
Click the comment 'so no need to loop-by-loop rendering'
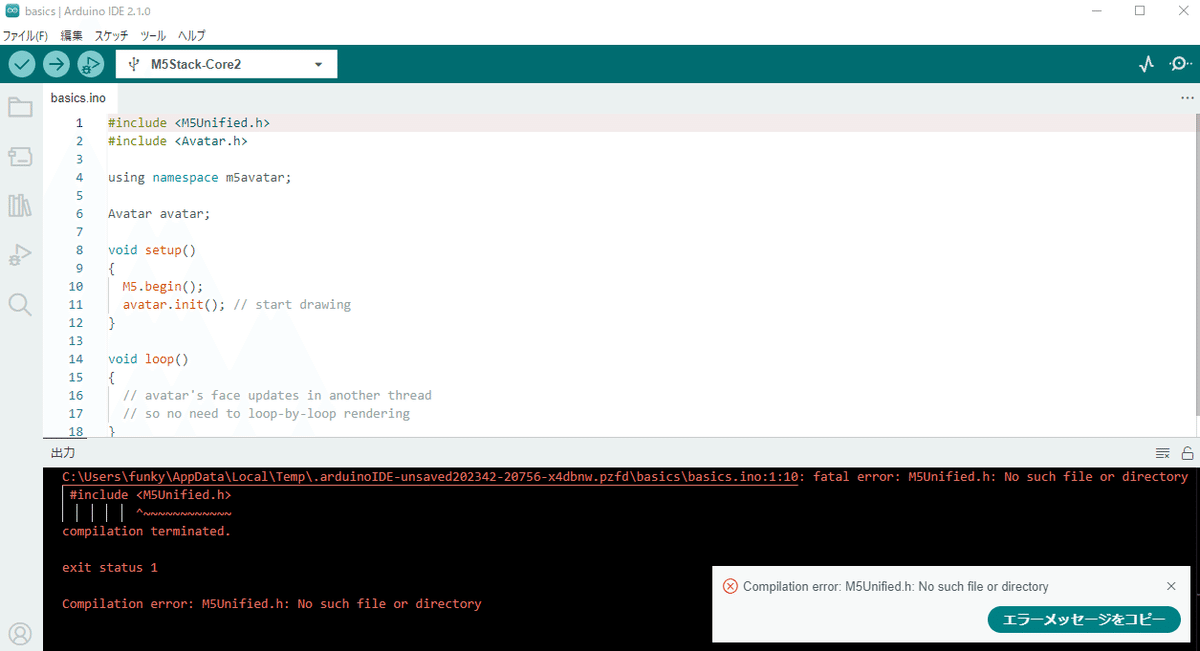266,413
